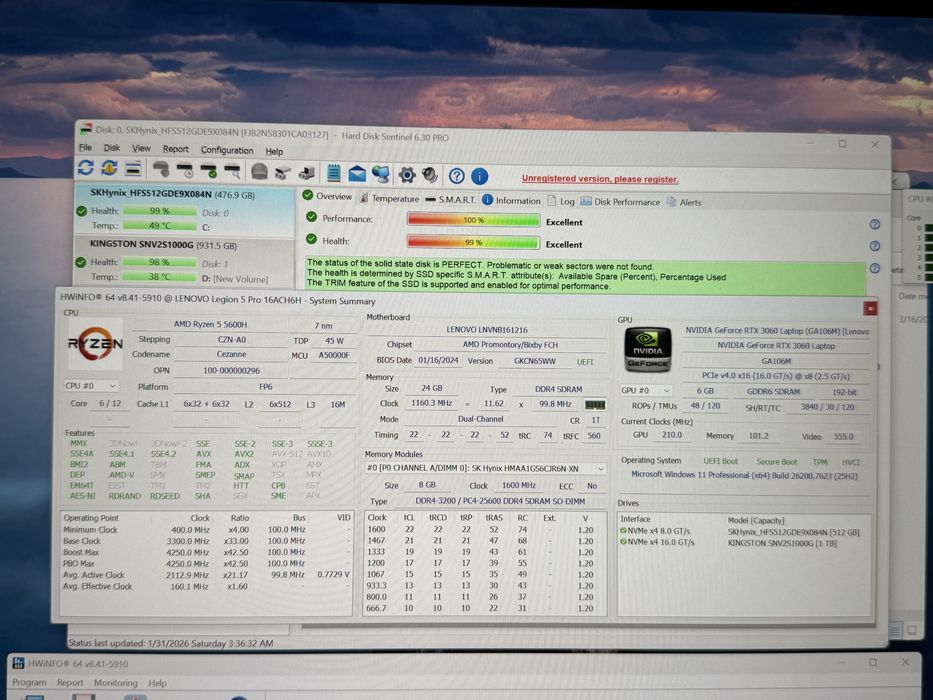This screenshot has height=700, width=933.
Task: Click the Ryzen CPU logo
Action: 95,343
